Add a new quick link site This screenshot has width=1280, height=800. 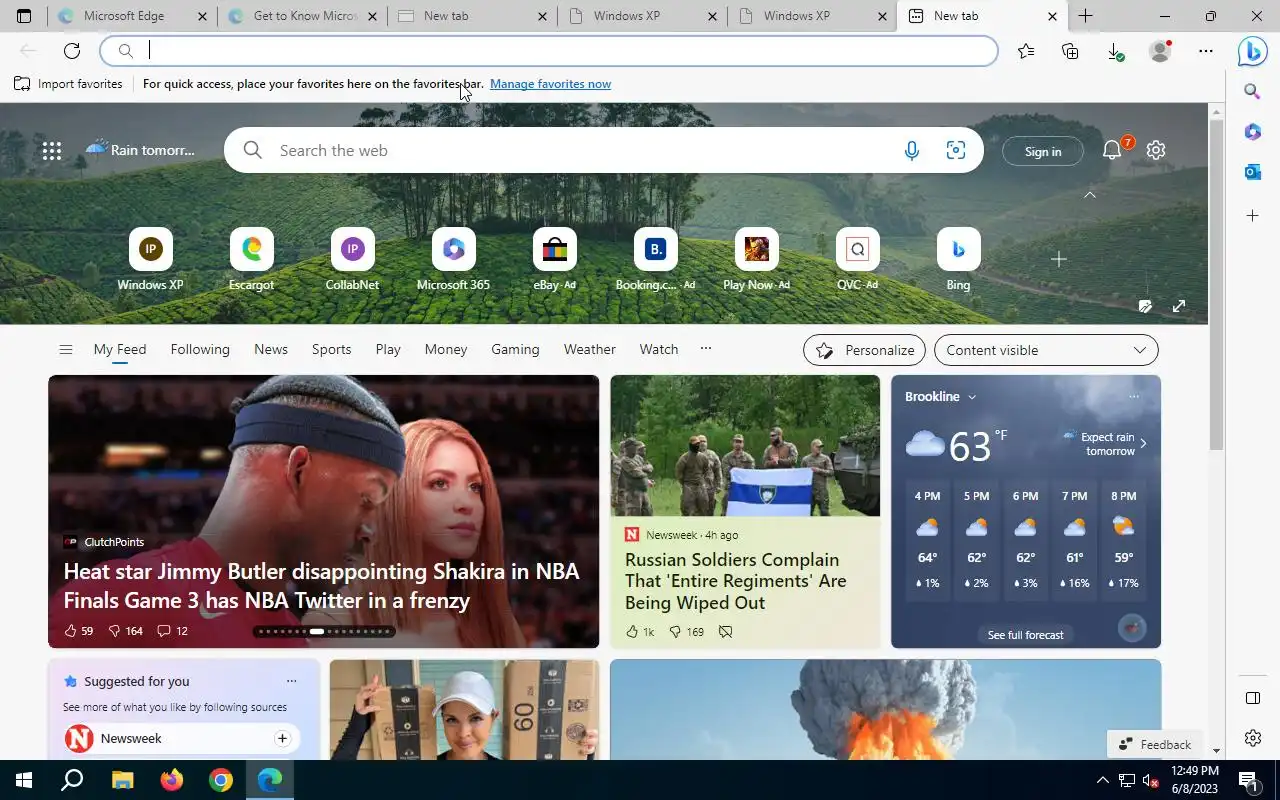tap(1059, 259)
